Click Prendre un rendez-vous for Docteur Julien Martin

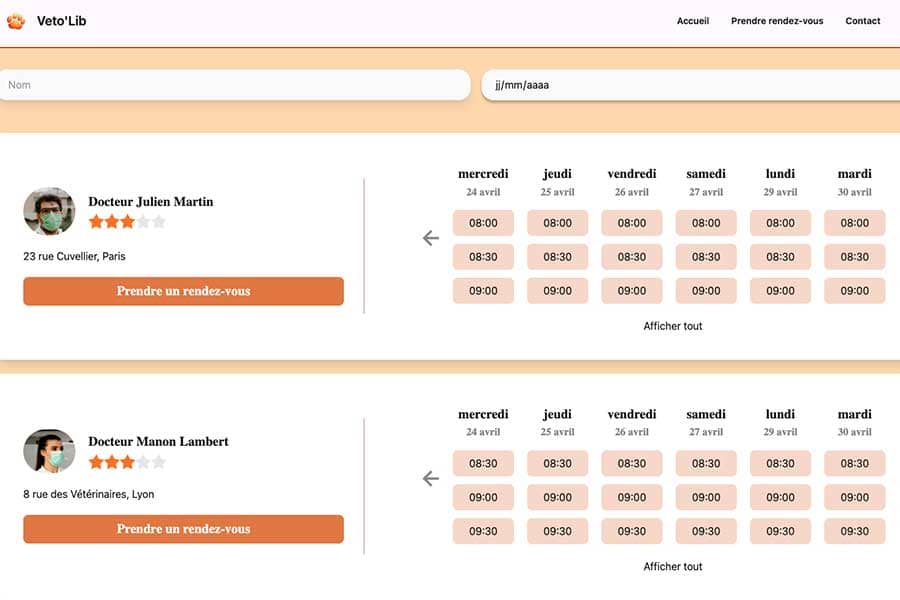pyautogui.click(x=183, y=291)
